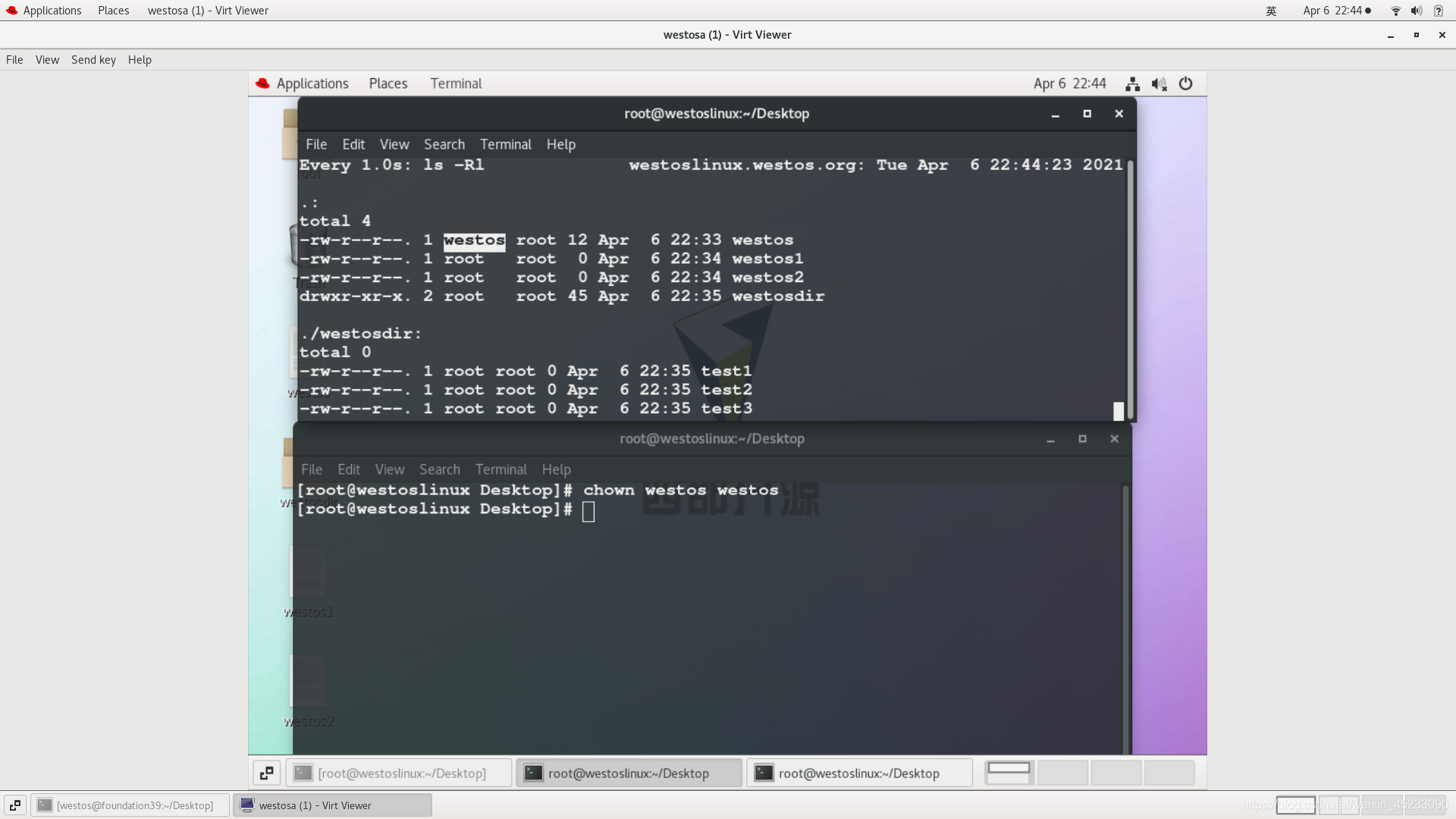Open Help menu in lower terminal window
Screen dimensions: 1456x819
[x=557, y=469]
